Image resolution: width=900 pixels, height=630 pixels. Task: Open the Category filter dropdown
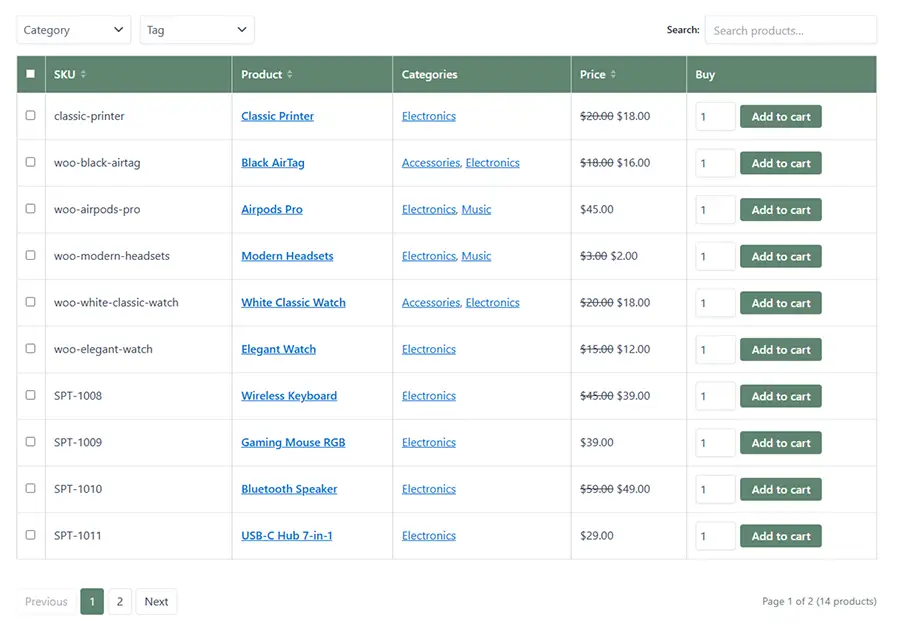[x=73, y=30]
